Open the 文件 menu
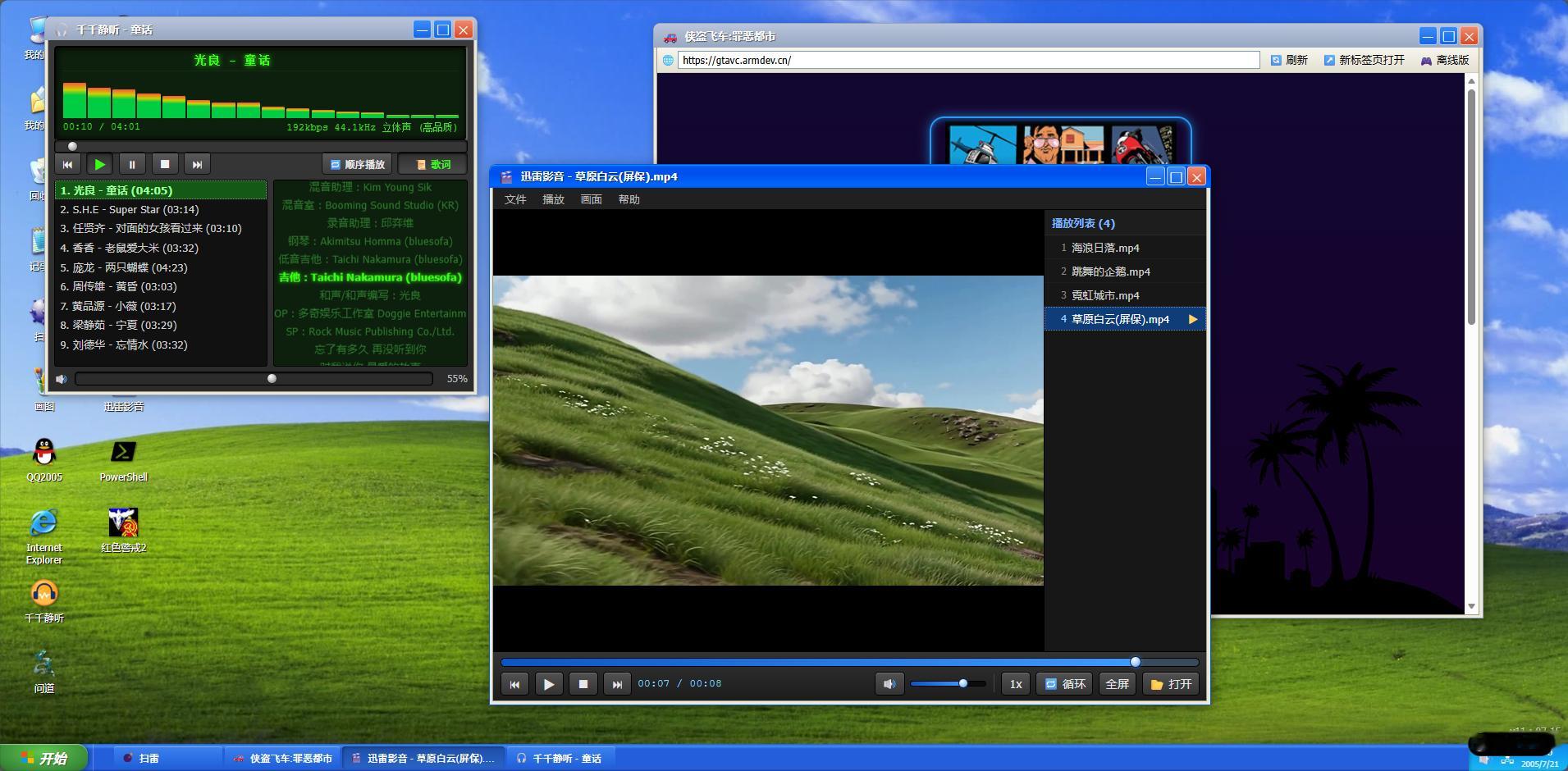1568x771 pixels. [515, 199]
